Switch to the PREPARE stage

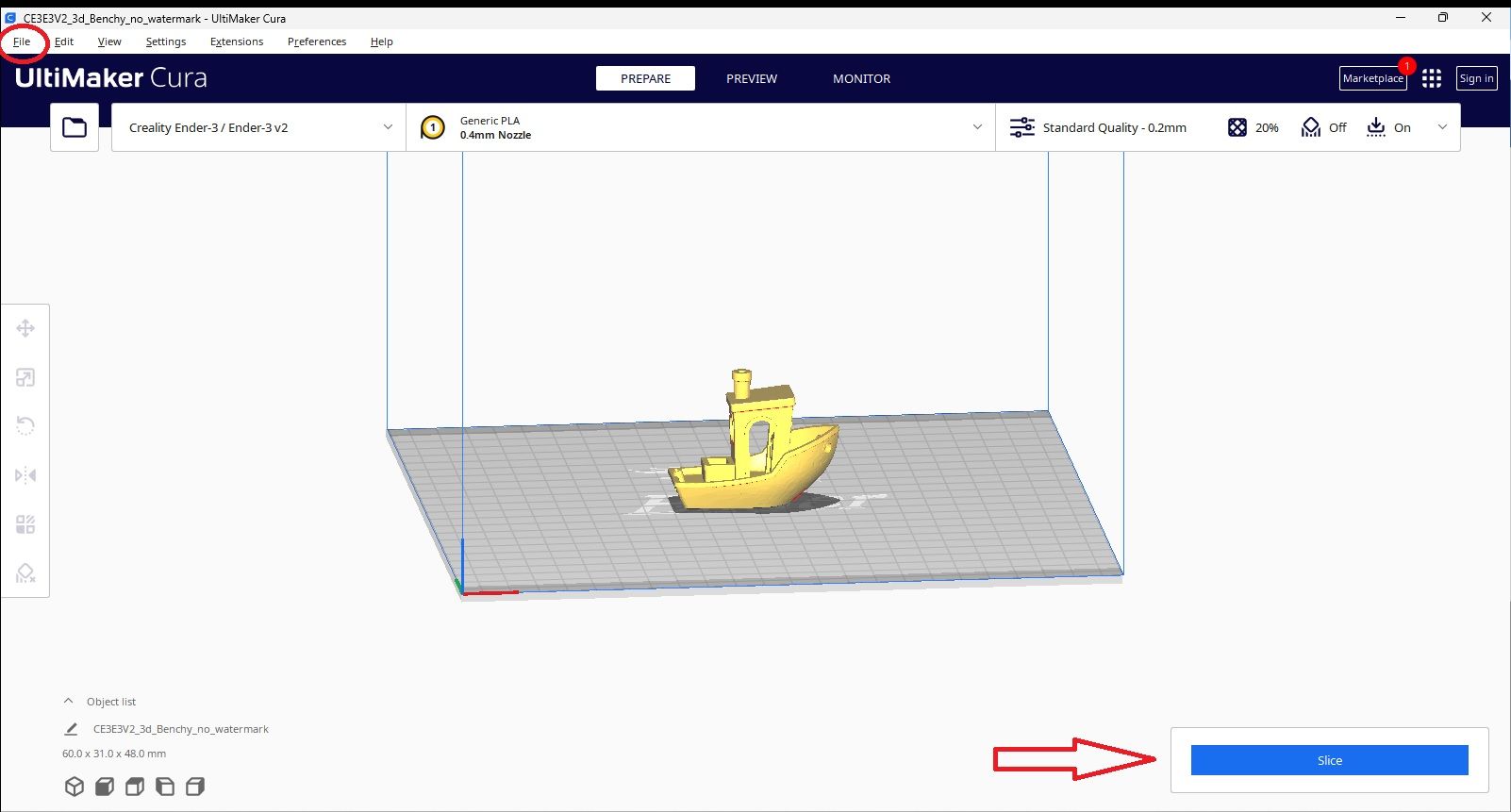(x=645, y=78)
